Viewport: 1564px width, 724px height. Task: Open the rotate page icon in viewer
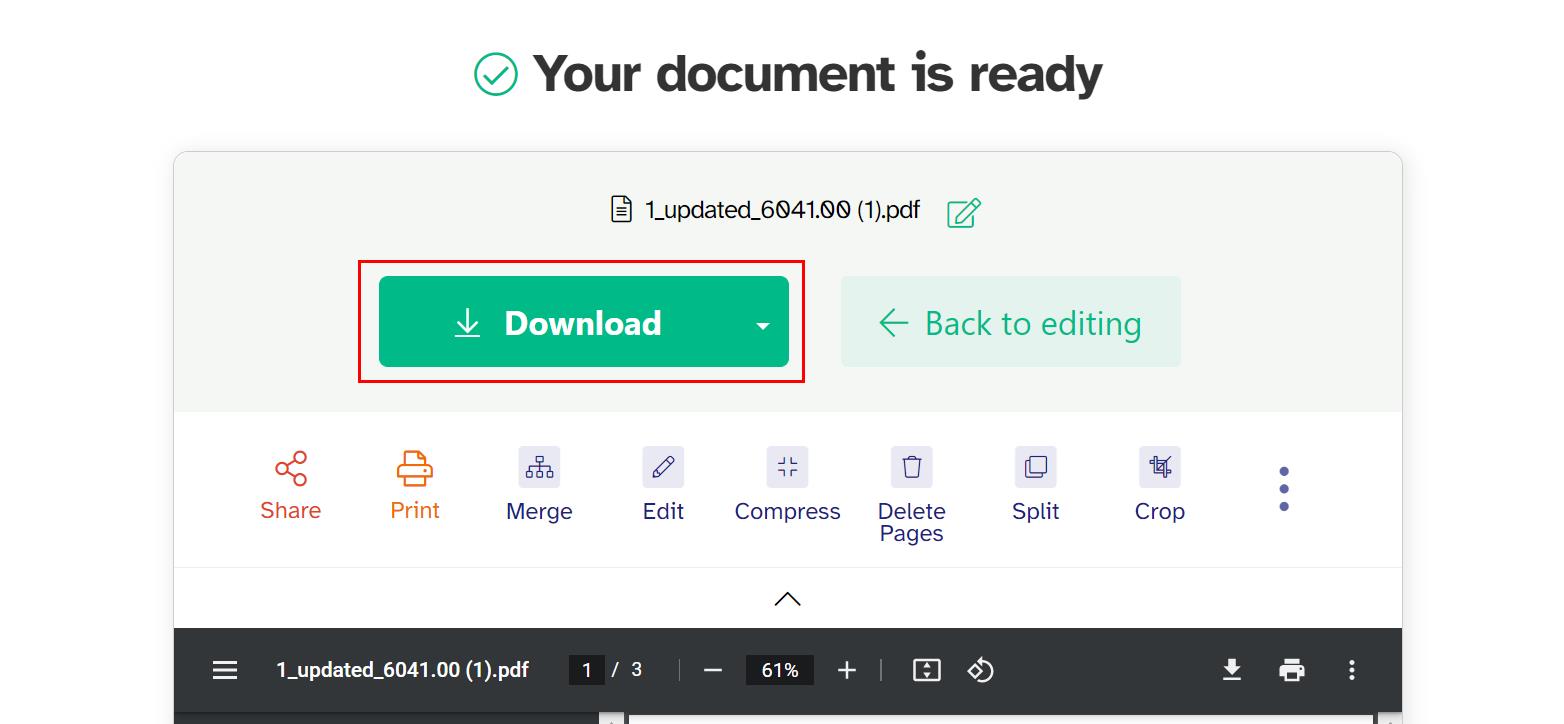980,670
